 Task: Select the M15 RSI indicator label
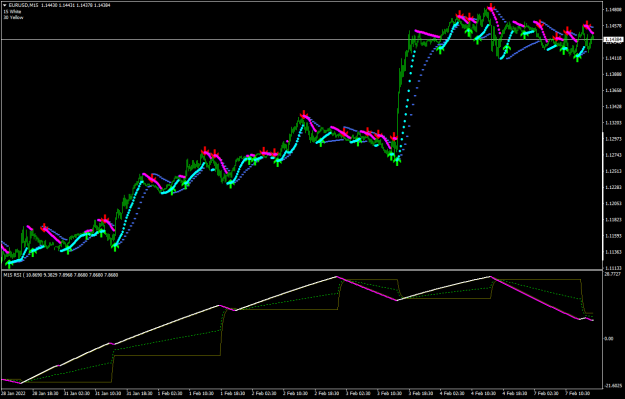12,275
